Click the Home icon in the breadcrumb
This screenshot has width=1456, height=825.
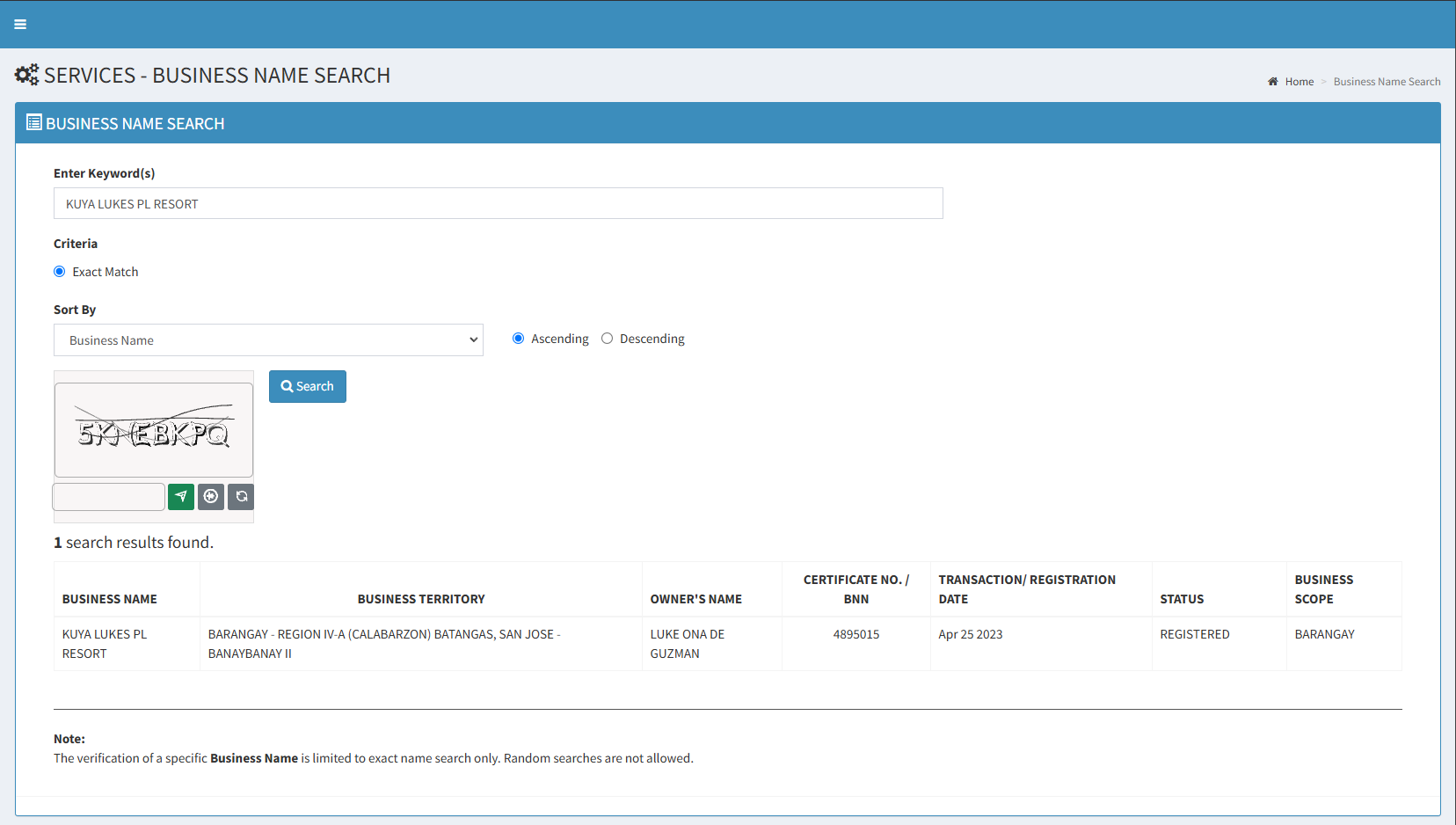[x=1272, y=82]
